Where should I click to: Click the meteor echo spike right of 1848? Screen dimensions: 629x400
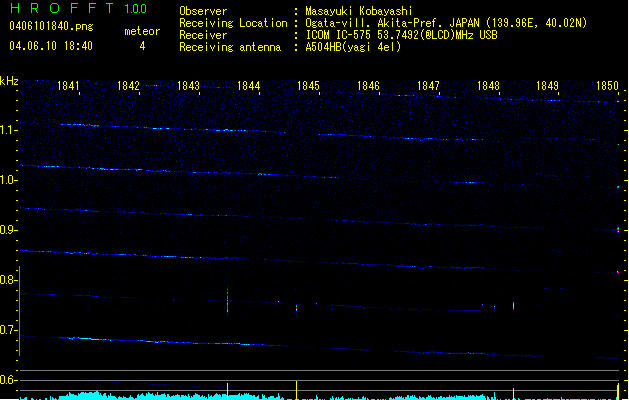click(x=513, y=306)
